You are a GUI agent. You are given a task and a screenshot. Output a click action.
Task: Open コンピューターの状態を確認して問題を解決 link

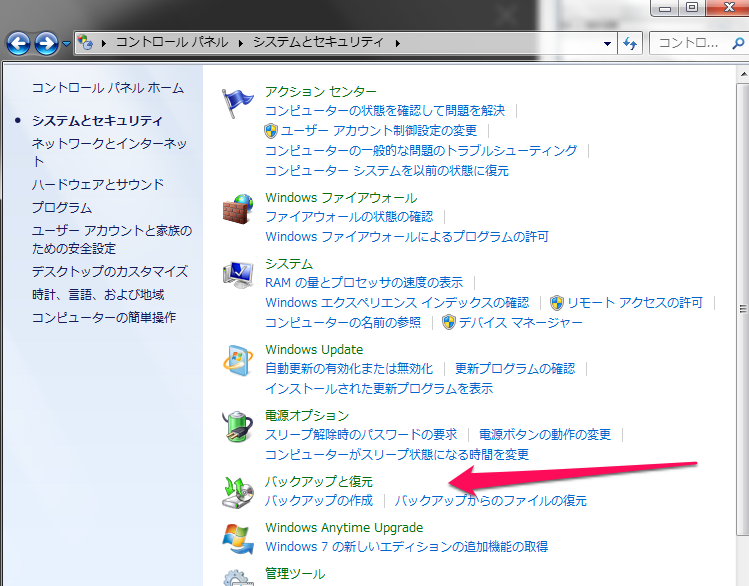(385, 111)
